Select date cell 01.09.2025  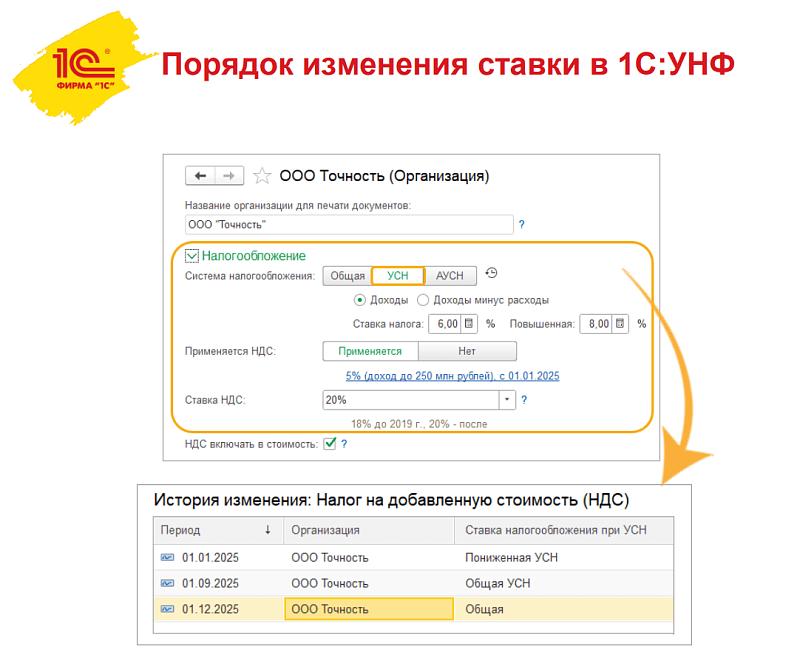tap(210, 583)
